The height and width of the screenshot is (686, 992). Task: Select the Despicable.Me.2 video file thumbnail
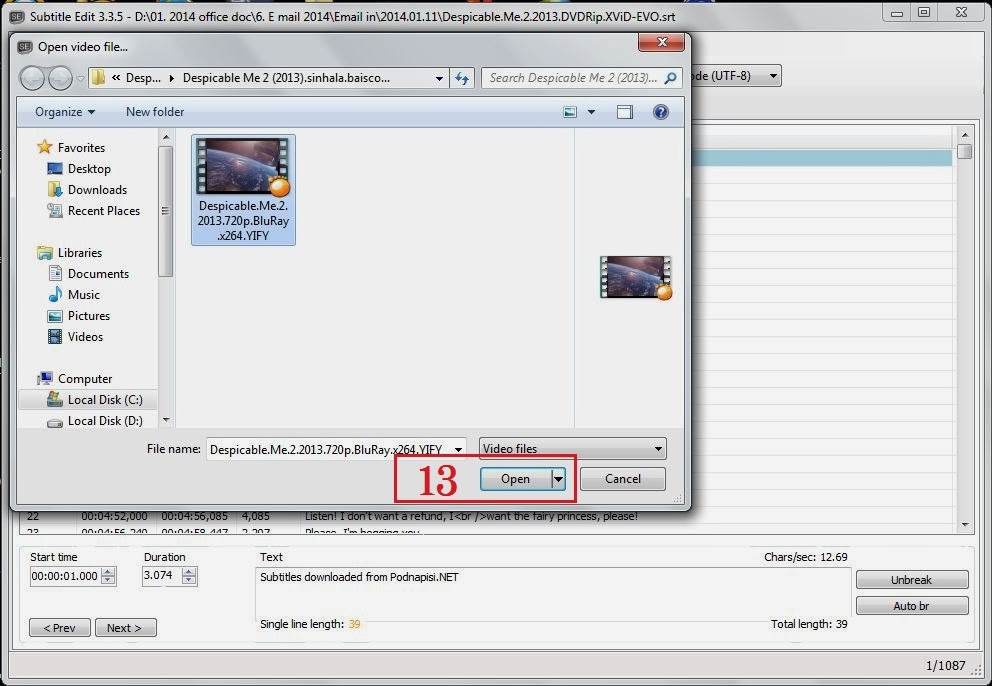click(244, 190)
